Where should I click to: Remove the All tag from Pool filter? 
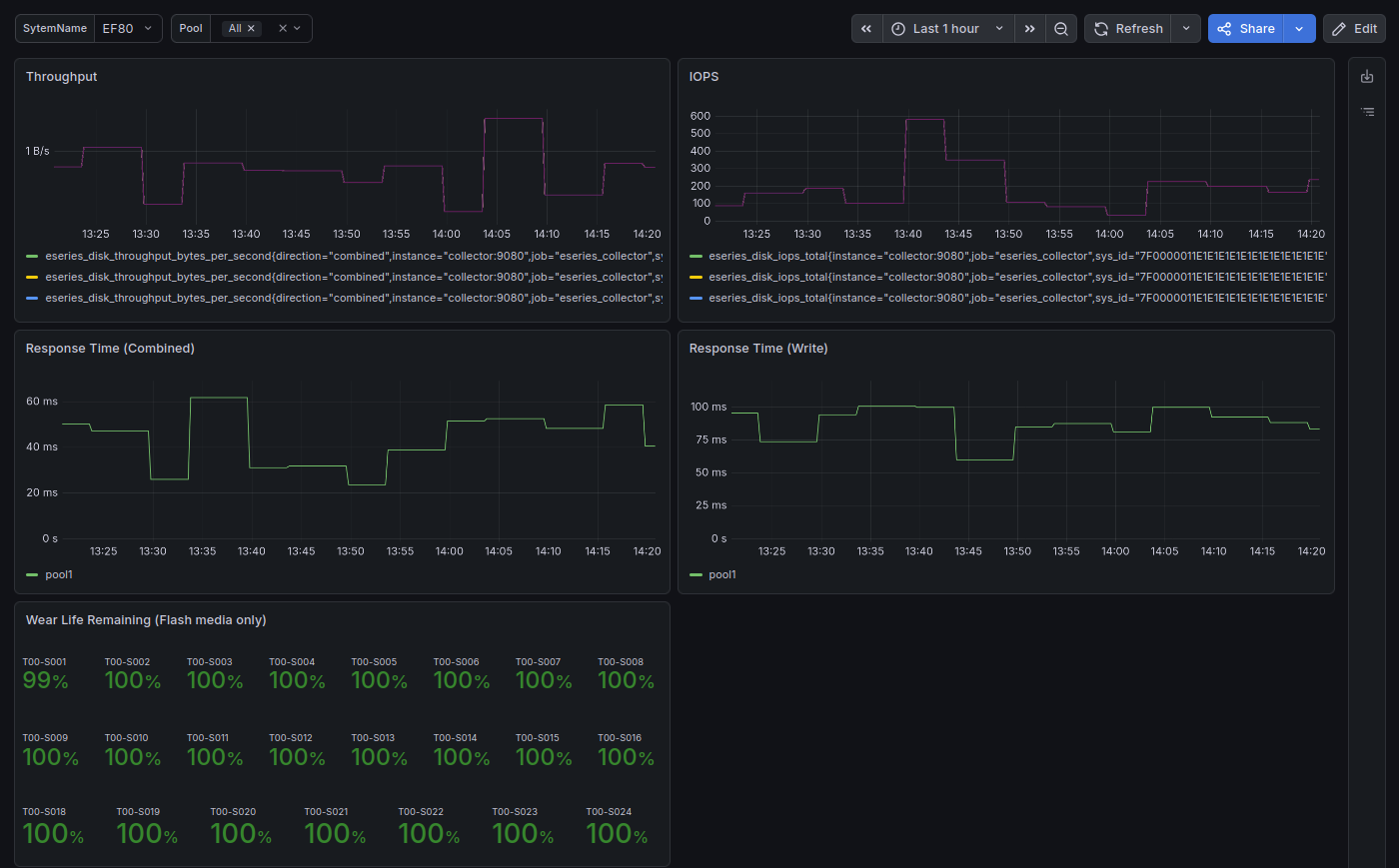click(x=251, y=29)
